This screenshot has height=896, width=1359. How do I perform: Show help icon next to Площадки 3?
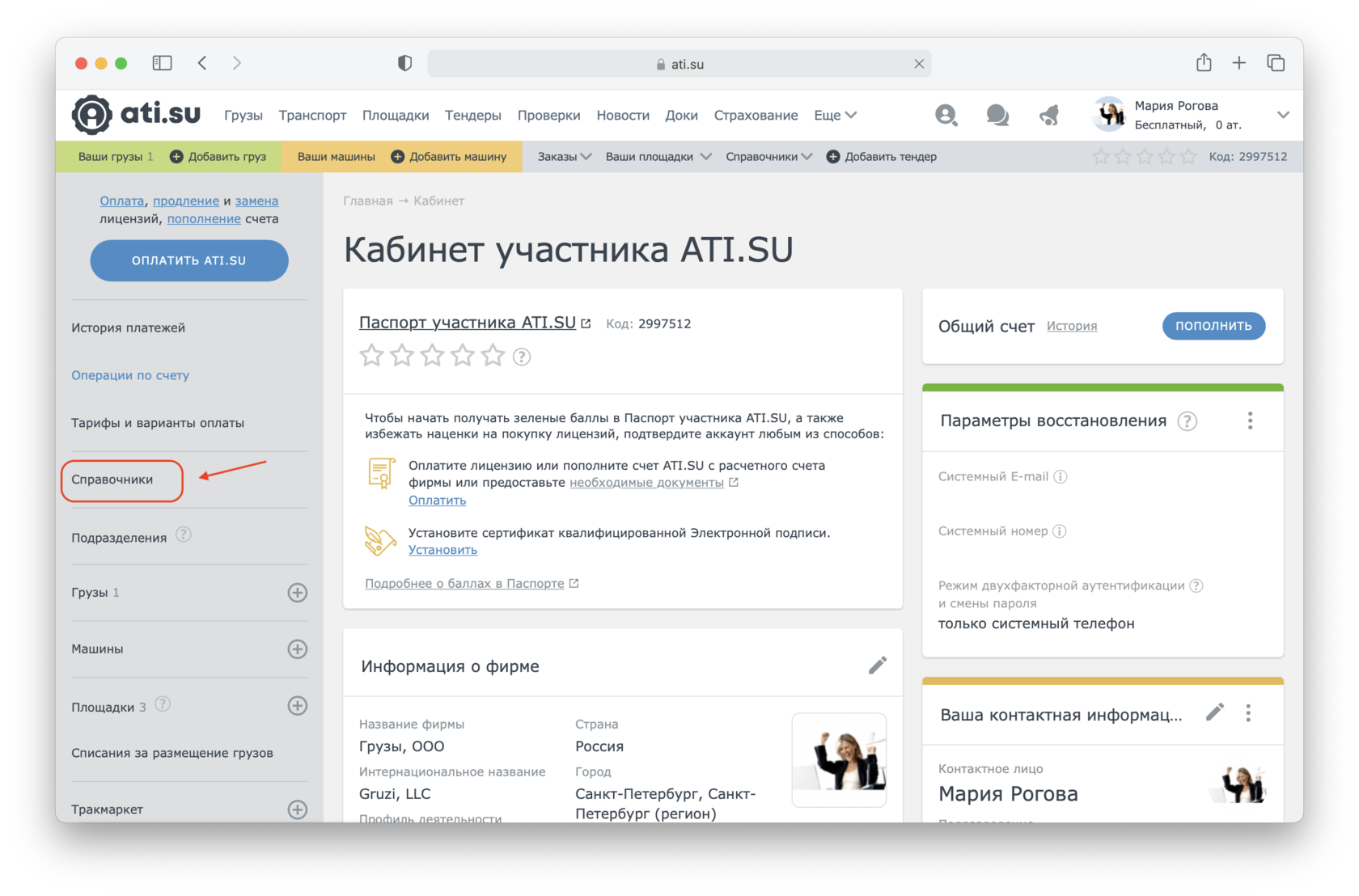point(163,704)
